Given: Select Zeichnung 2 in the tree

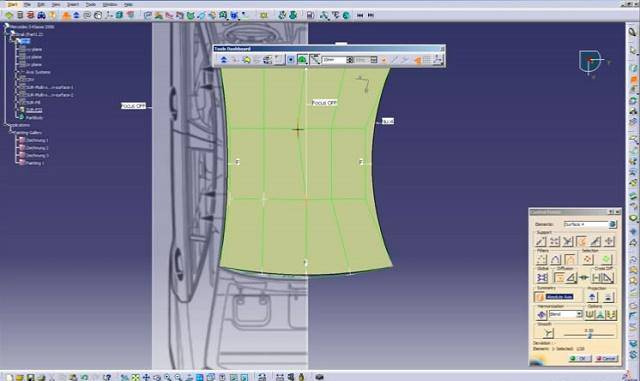Looking at the screenshot, I should pos(37,148).
